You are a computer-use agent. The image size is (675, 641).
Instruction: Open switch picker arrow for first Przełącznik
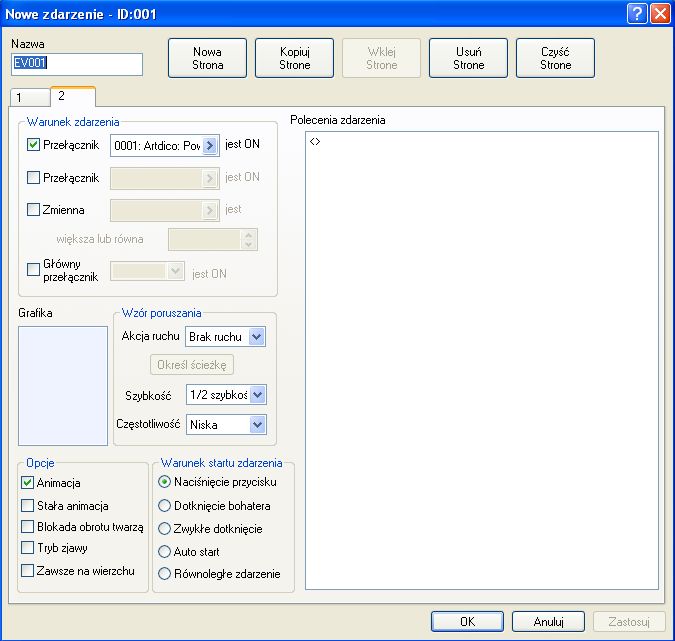210,145
